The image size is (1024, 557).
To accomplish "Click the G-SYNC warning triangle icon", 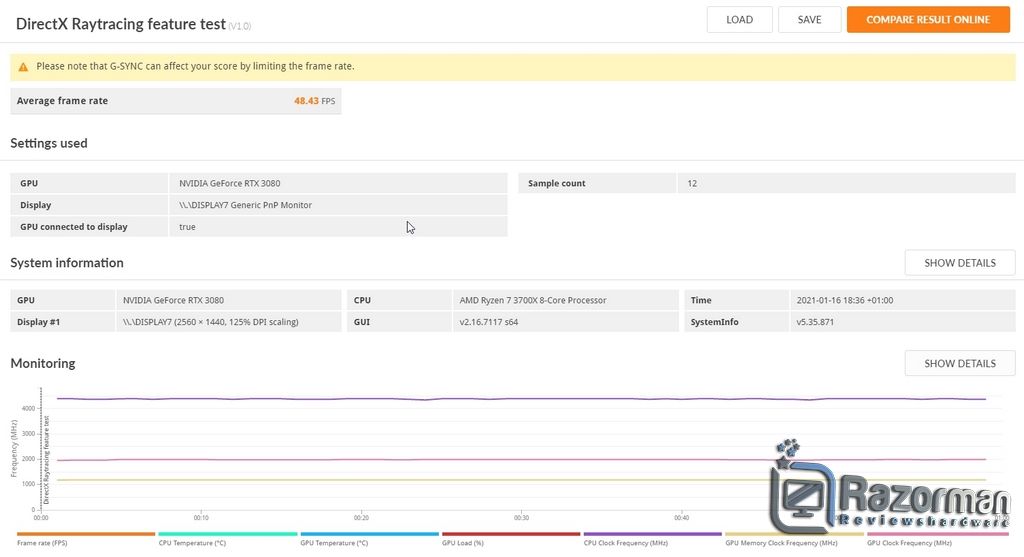I will pos(24,67).
